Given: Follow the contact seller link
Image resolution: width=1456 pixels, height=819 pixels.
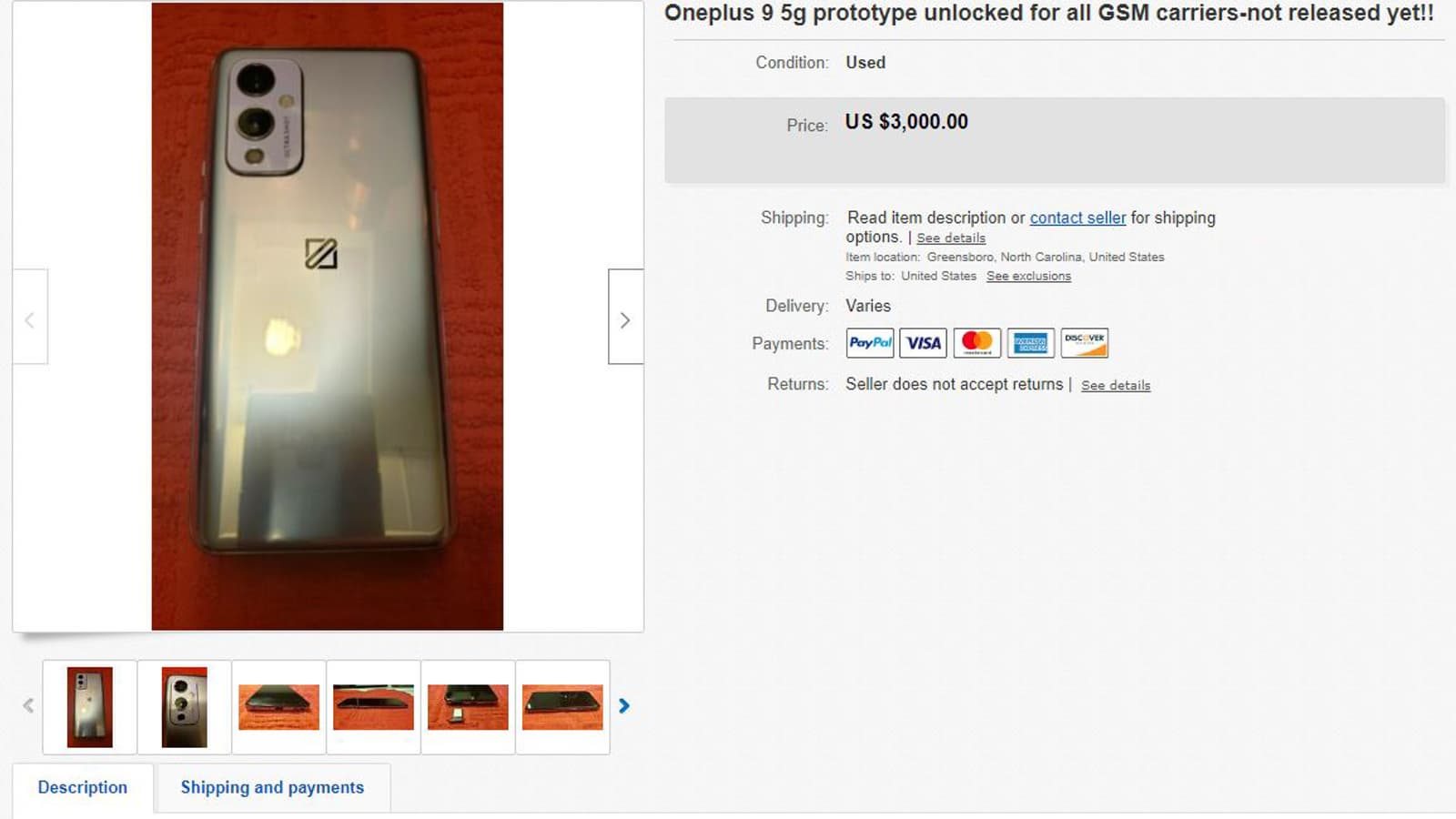Looking at the screenshot, I should [x=1077, y=217].
